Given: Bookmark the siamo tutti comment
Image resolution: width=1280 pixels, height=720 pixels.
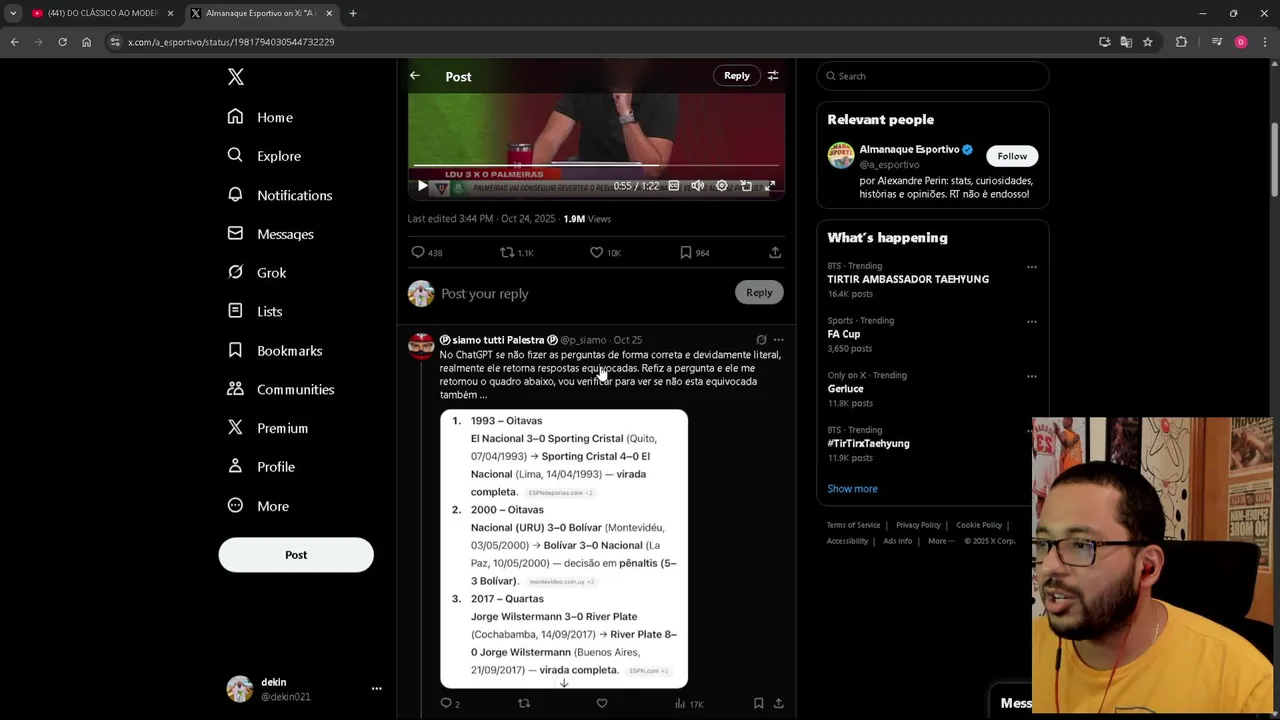Looking at the screenshot, I should [758, 704].
